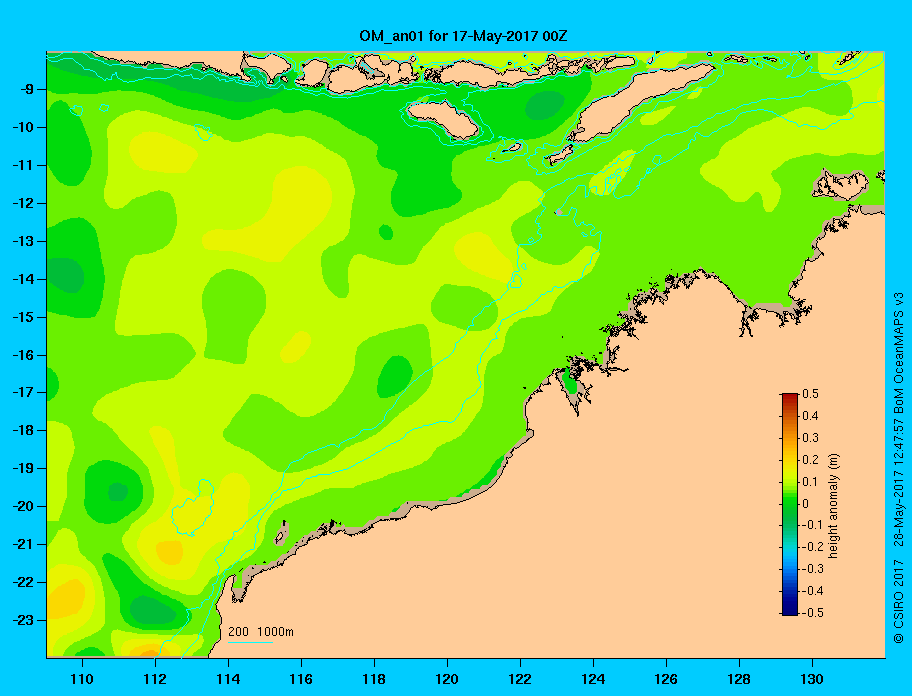The image size is (912, 696).
Task: Select the 112 longitude label
Action: pyautogui.click(x=155, y=679)
